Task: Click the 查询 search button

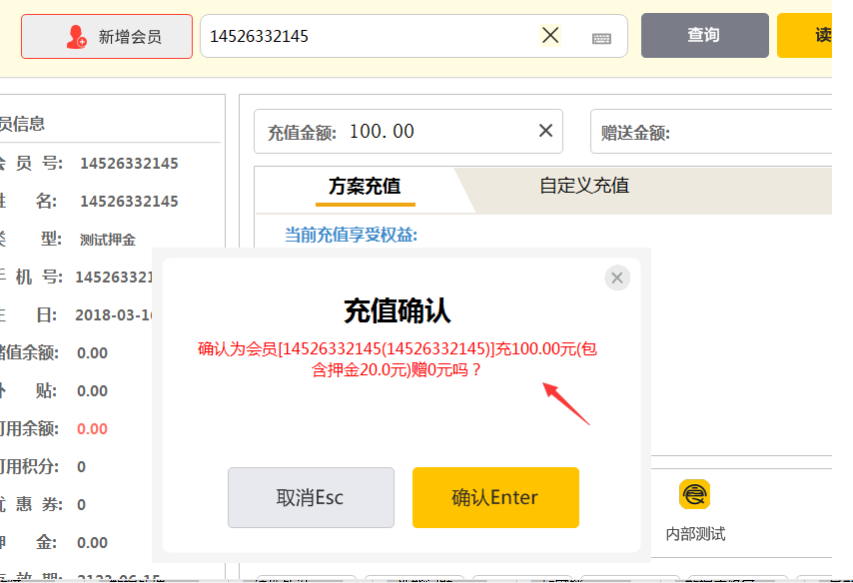Action: click(x=704, y=36)
